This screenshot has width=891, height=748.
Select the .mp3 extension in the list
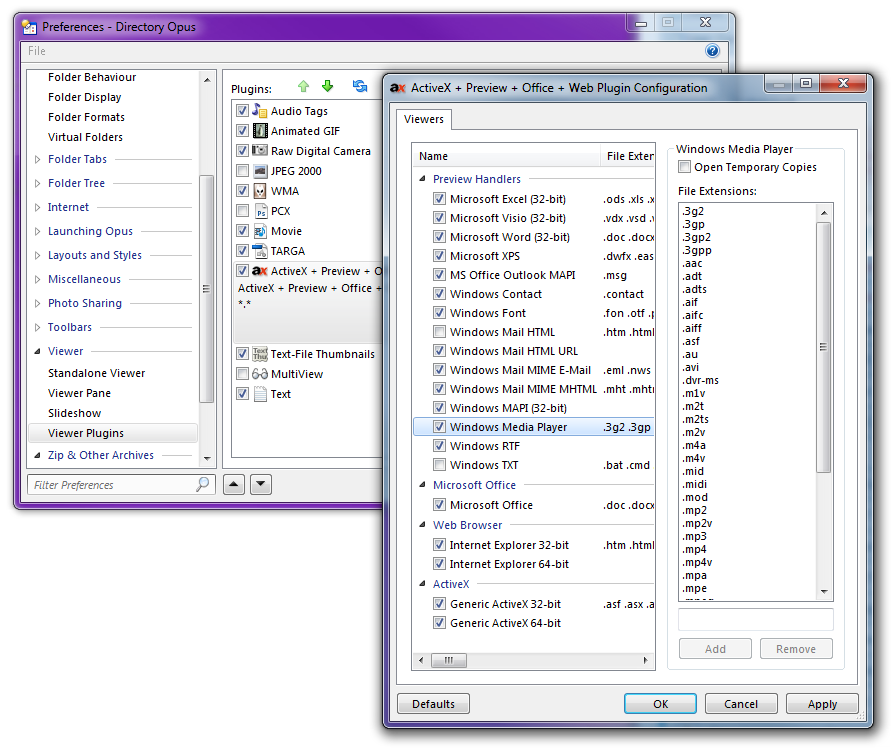(694, 536)
